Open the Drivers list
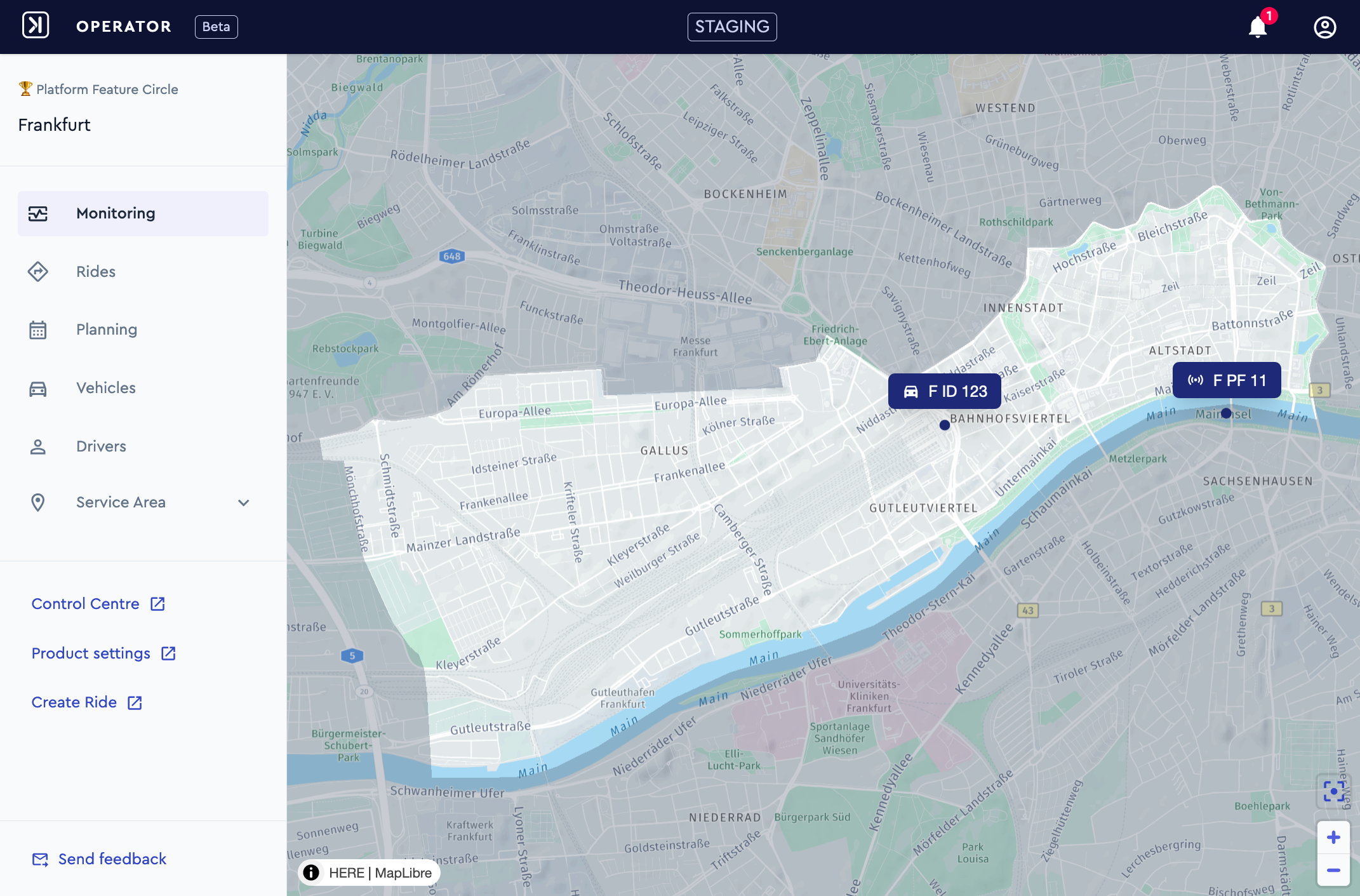 143,446
